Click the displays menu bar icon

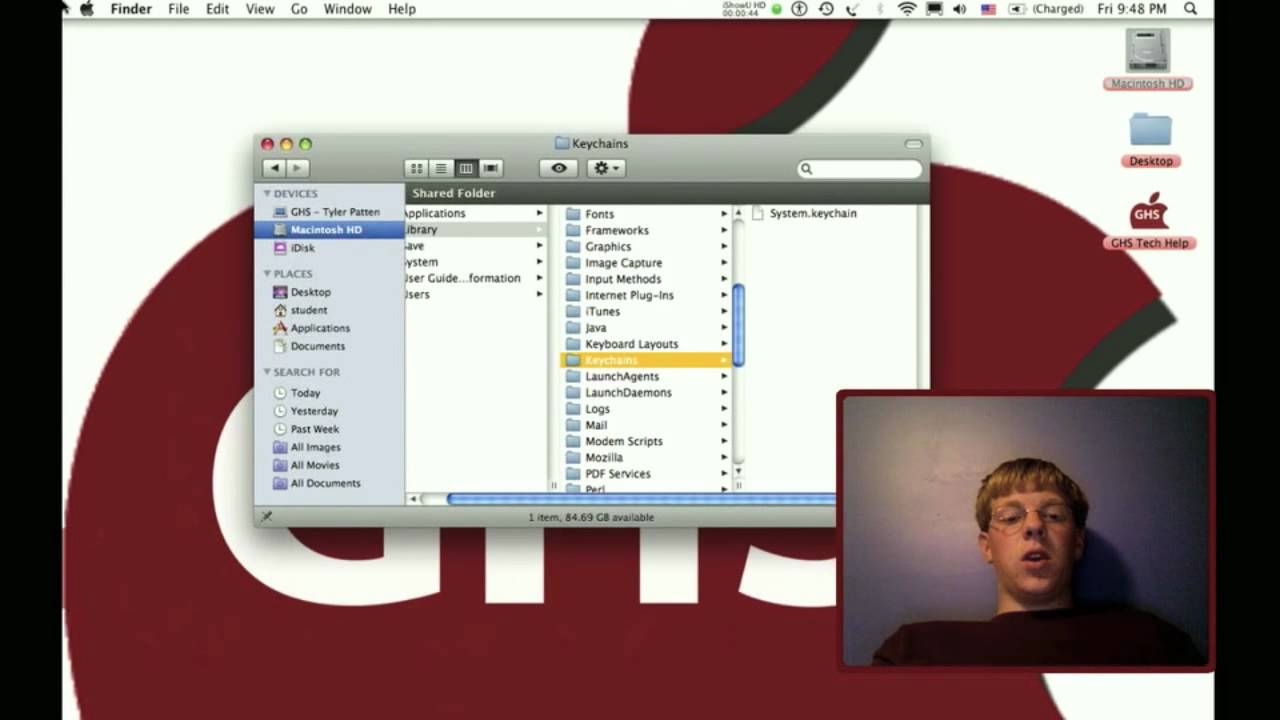click(x=934, y=9)
